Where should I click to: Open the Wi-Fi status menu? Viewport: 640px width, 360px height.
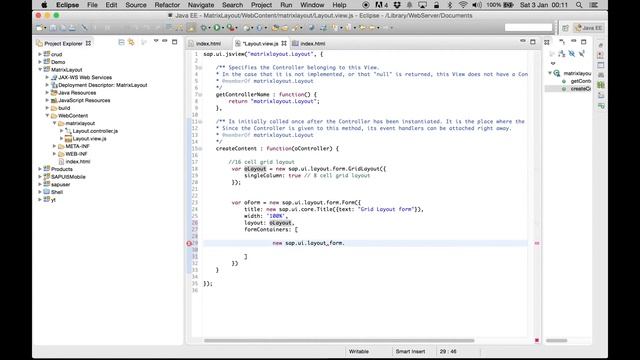pos(463,5)
